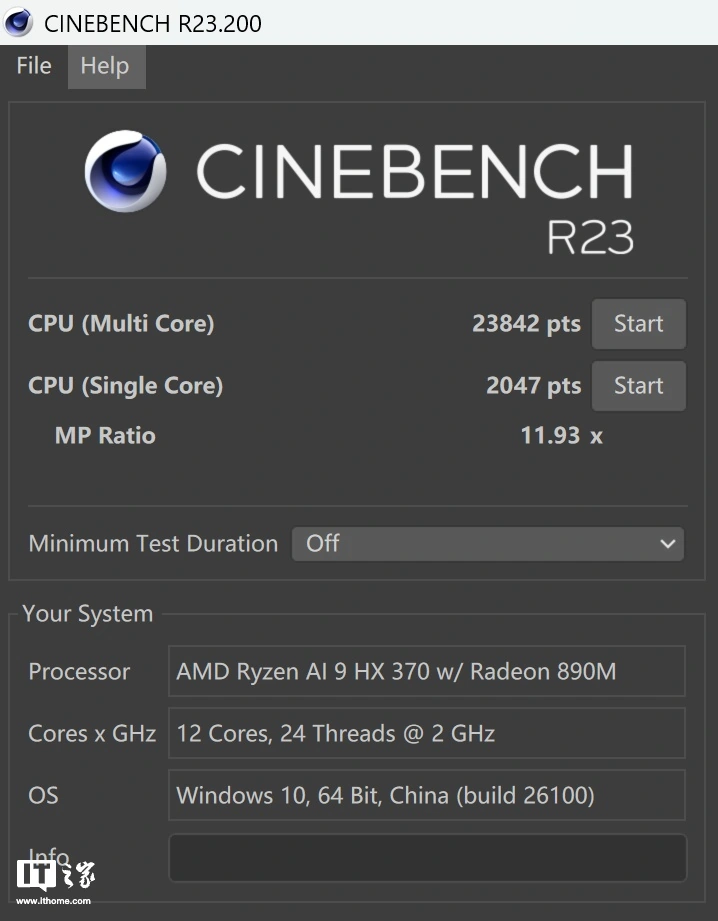Viewport: 718px width, 921px height.
Task: Click the MP Ratio value 11.93 x
Action: pyautogui.click(x=561, y=435)
